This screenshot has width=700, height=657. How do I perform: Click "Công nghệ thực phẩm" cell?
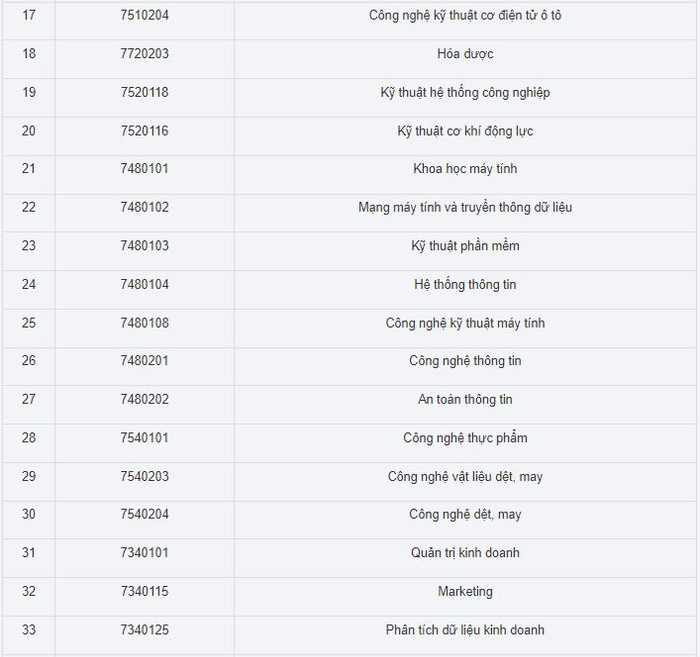(x=465, y=438)
